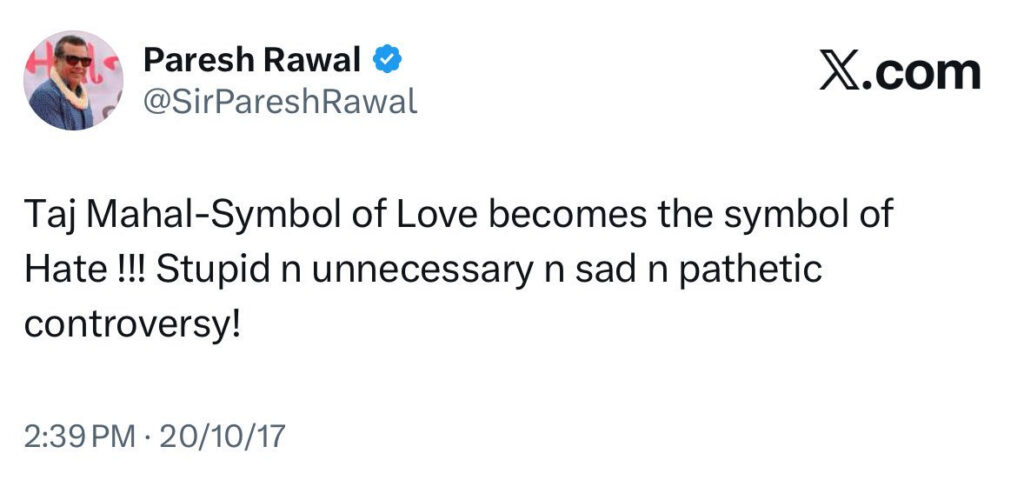1024x480 pixels.
Task: Open the Paresh Rawal display name
Action: pos(253,61)
